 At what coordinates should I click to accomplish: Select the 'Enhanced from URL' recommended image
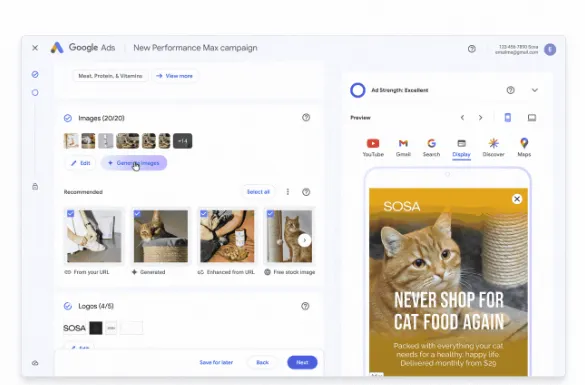click(x=227, y=236)
